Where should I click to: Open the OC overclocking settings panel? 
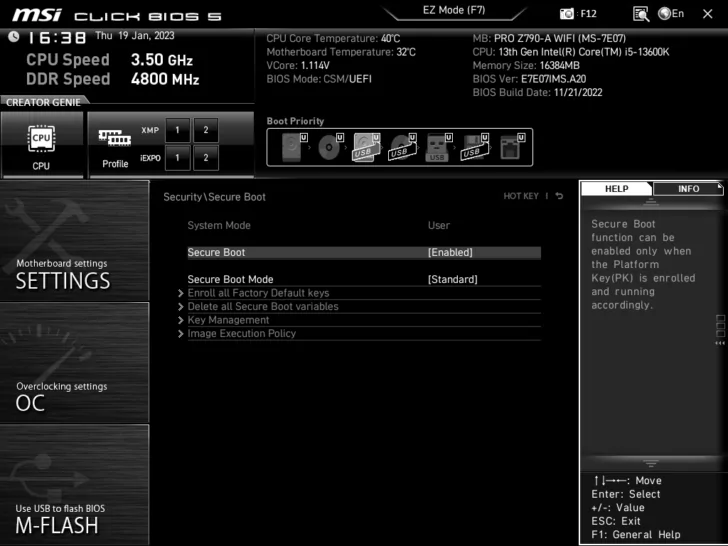[x=74, y=363]
